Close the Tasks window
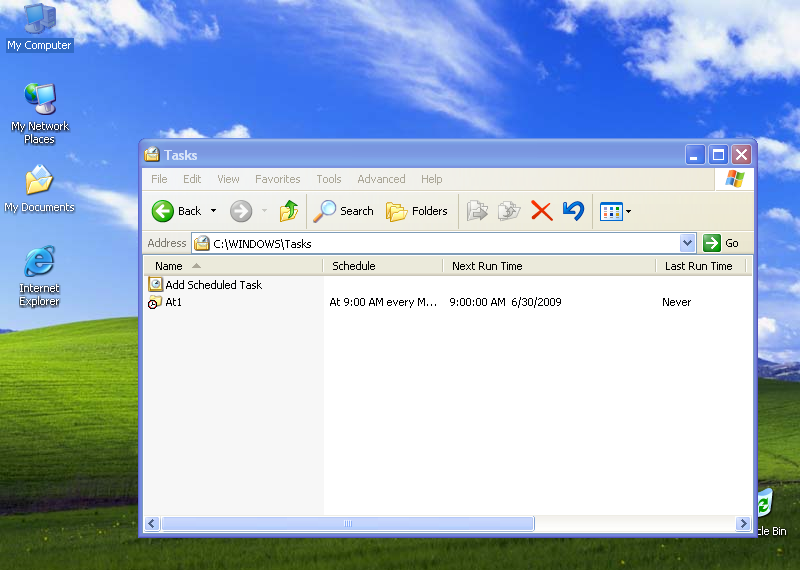This screenshot has height=570, width=800. coord(741,155)
